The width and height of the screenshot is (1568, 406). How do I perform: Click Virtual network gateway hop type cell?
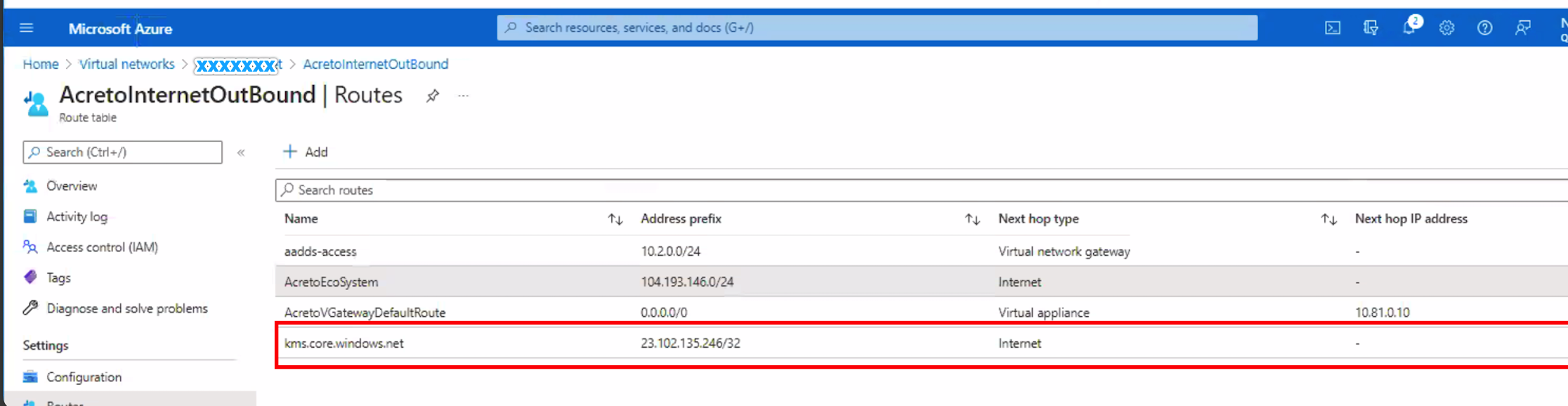(x=1064, y=251)
